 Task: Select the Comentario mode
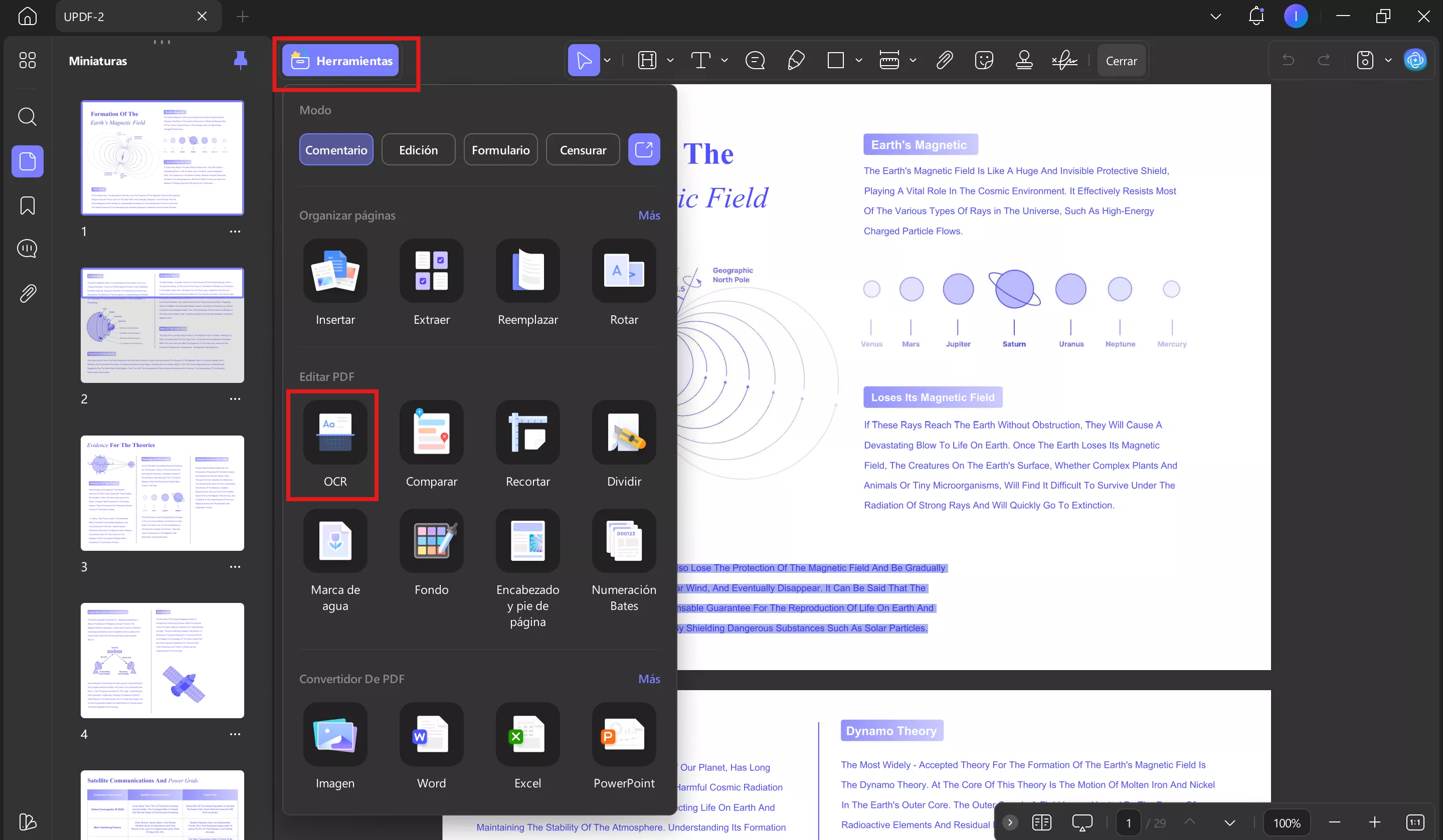click(336, 150)
